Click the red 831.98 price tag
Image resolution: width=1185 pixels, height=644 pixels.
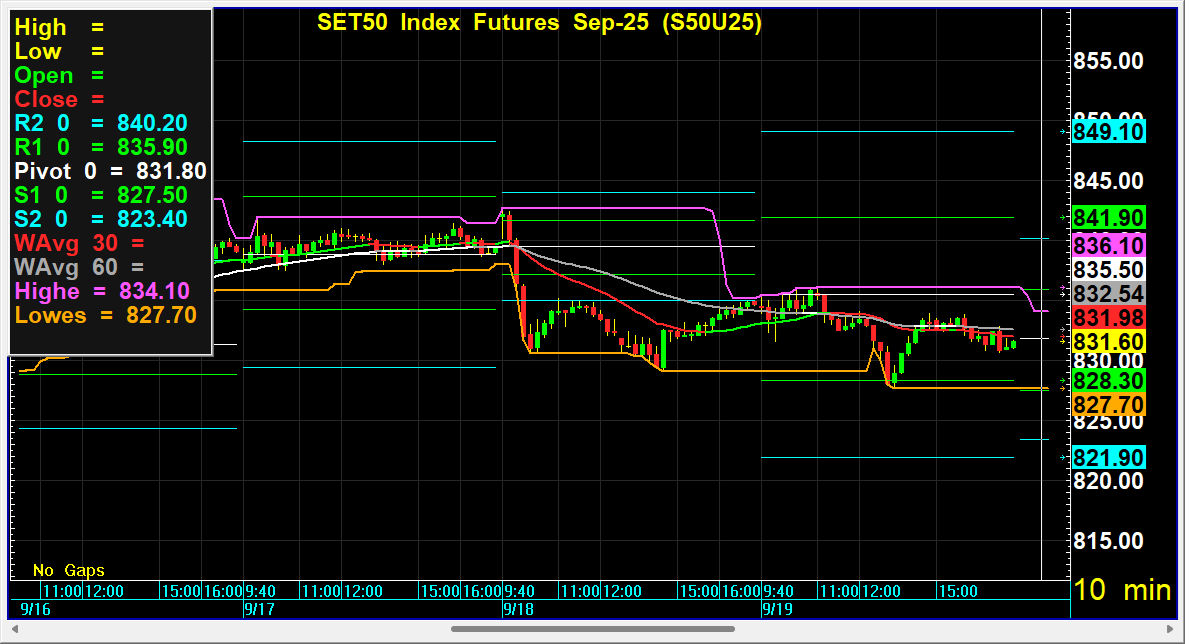(x=1109, y=317)
